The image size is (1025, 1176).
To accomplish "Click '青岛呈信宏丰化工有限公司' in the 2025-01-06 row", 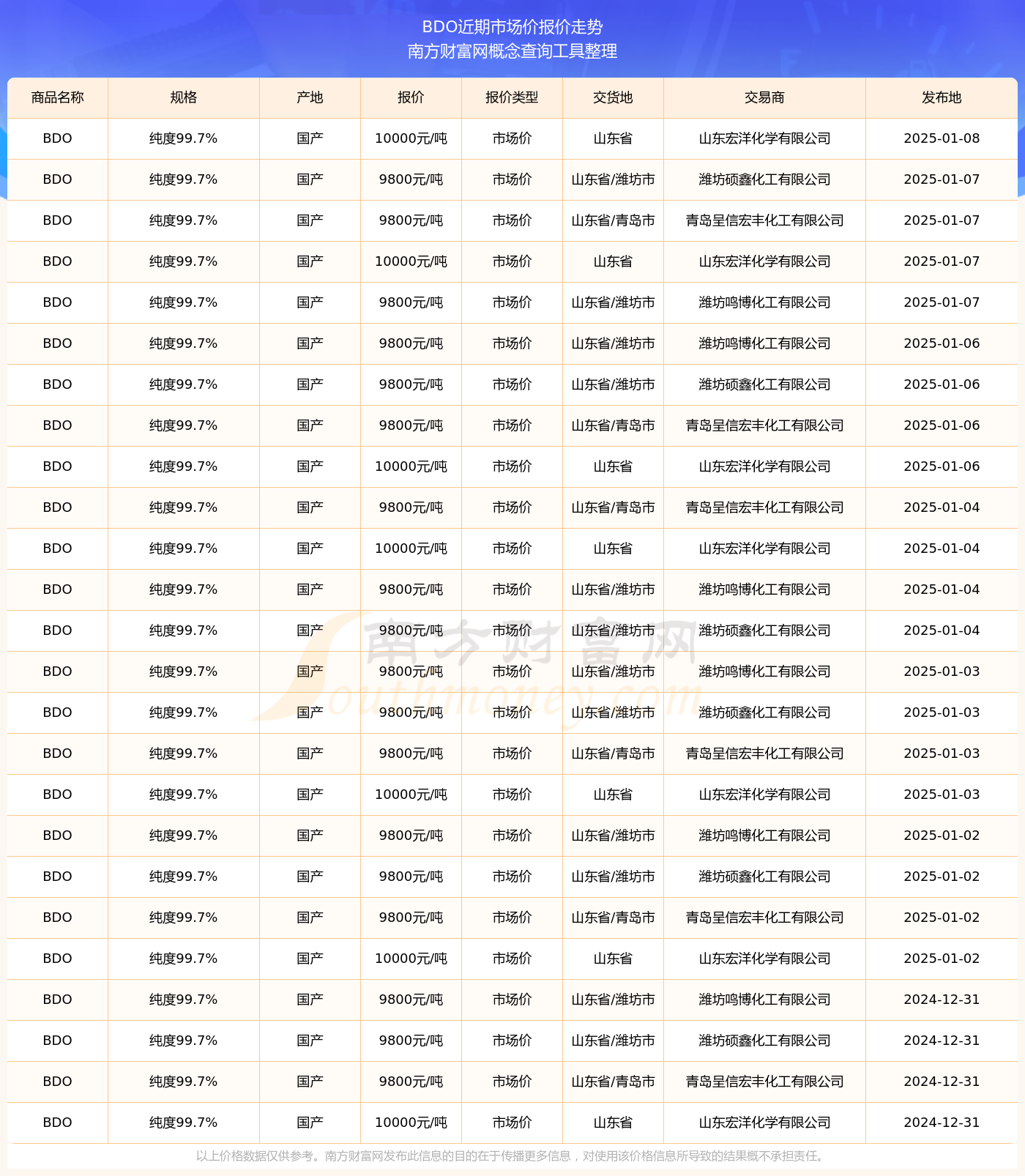I will [764, 425].
